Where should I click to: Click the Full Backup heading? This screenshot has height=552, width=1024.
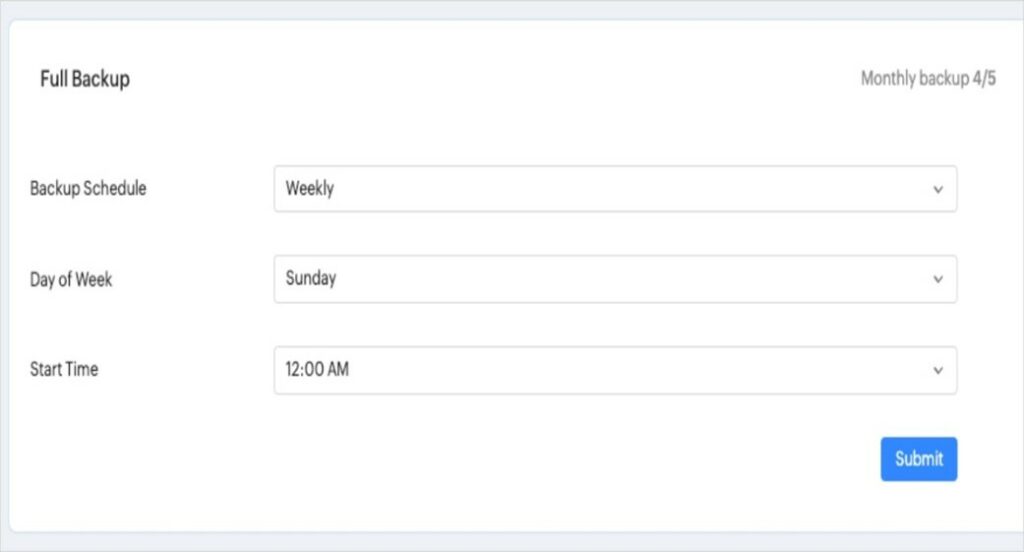point(85,79)
